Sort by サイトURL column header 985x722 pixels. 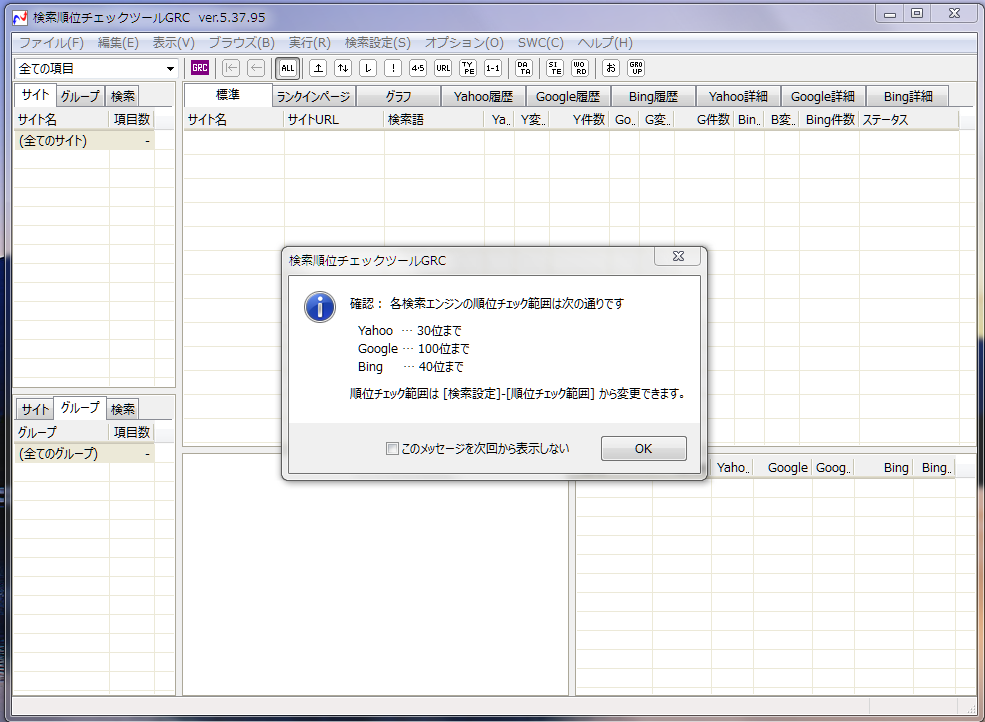[x=334, y=119]
